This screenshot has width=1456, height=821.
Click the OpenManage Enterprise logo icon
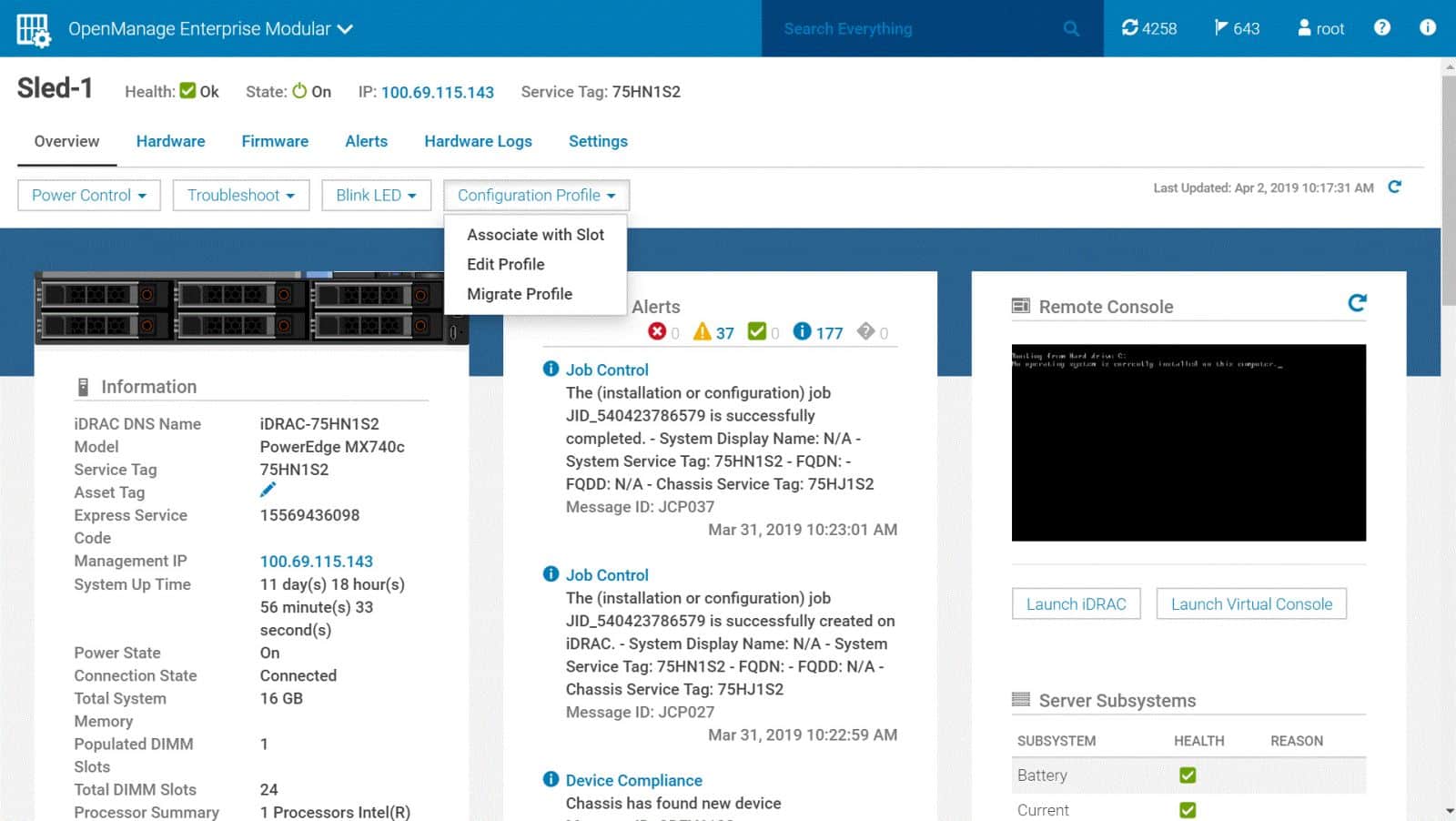pos(34,29)
